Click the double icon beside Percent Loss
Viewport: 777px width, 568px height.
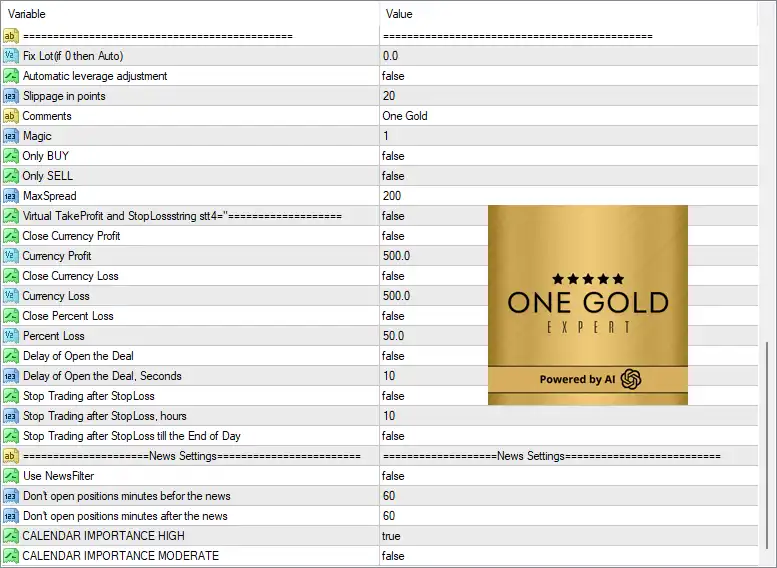coord(10,336)
